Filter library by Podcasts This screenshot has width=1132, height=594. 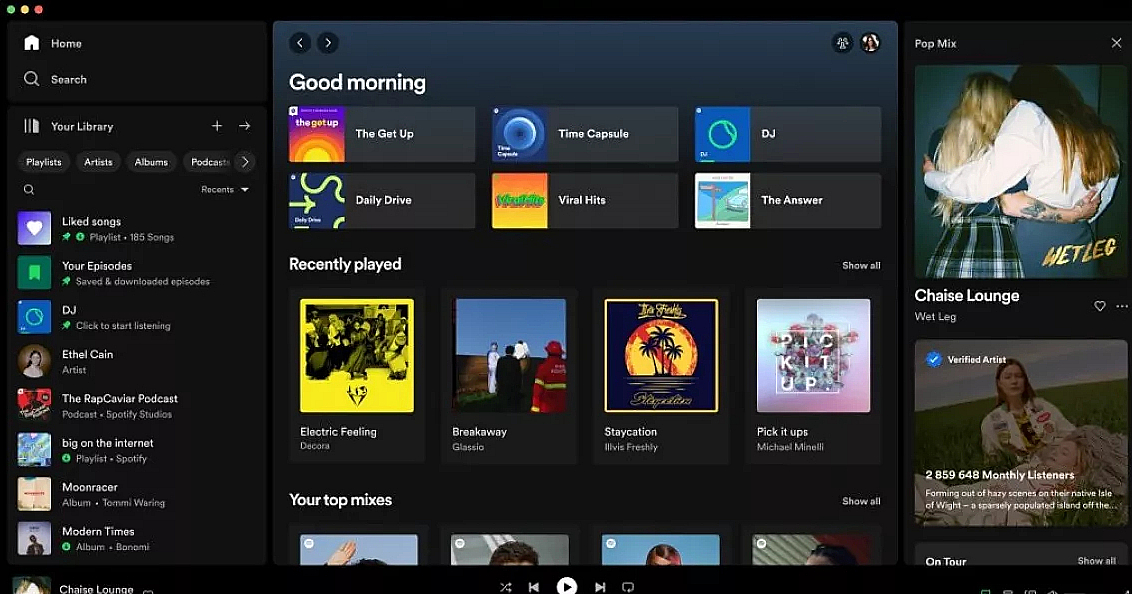(208, 162)
